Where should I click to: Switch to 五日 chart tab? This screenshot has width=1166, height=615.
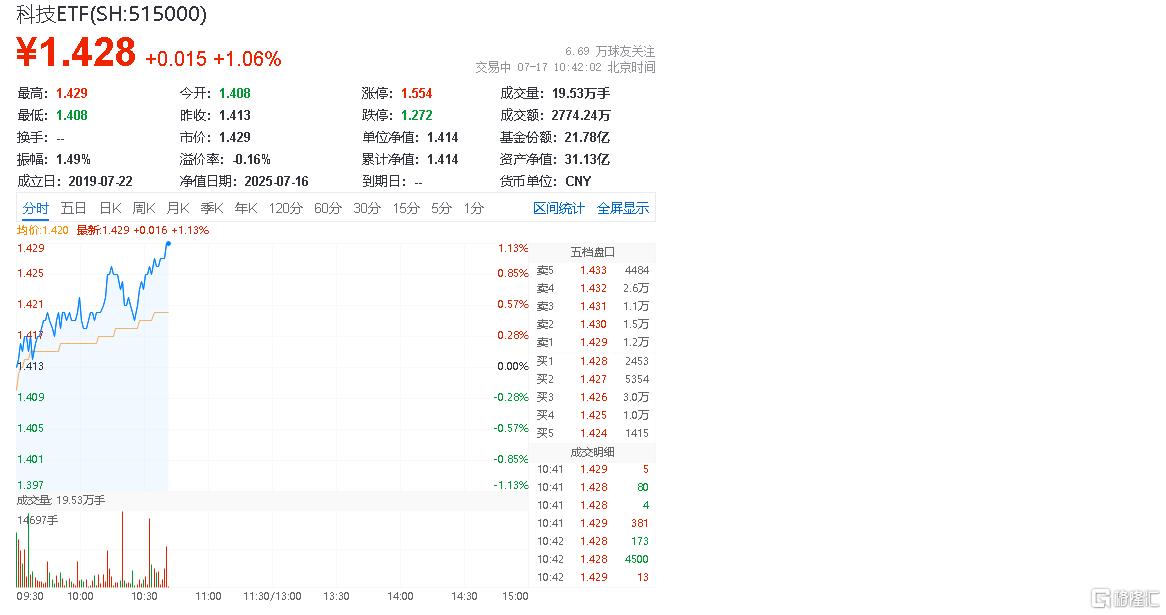[73, 208]
